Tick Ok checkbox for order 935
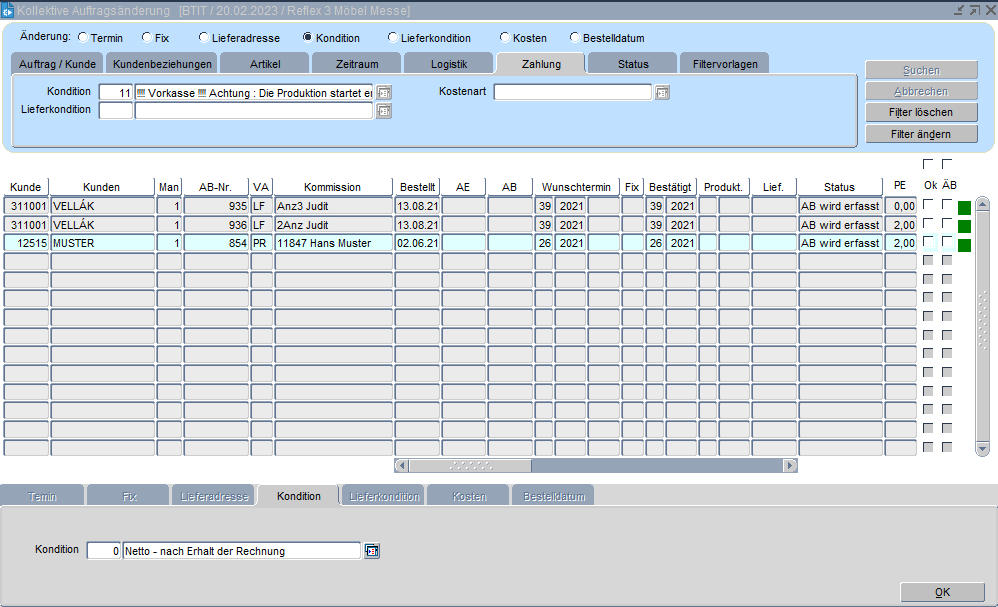Screen dimensions: 998x607 click(928, 205)
